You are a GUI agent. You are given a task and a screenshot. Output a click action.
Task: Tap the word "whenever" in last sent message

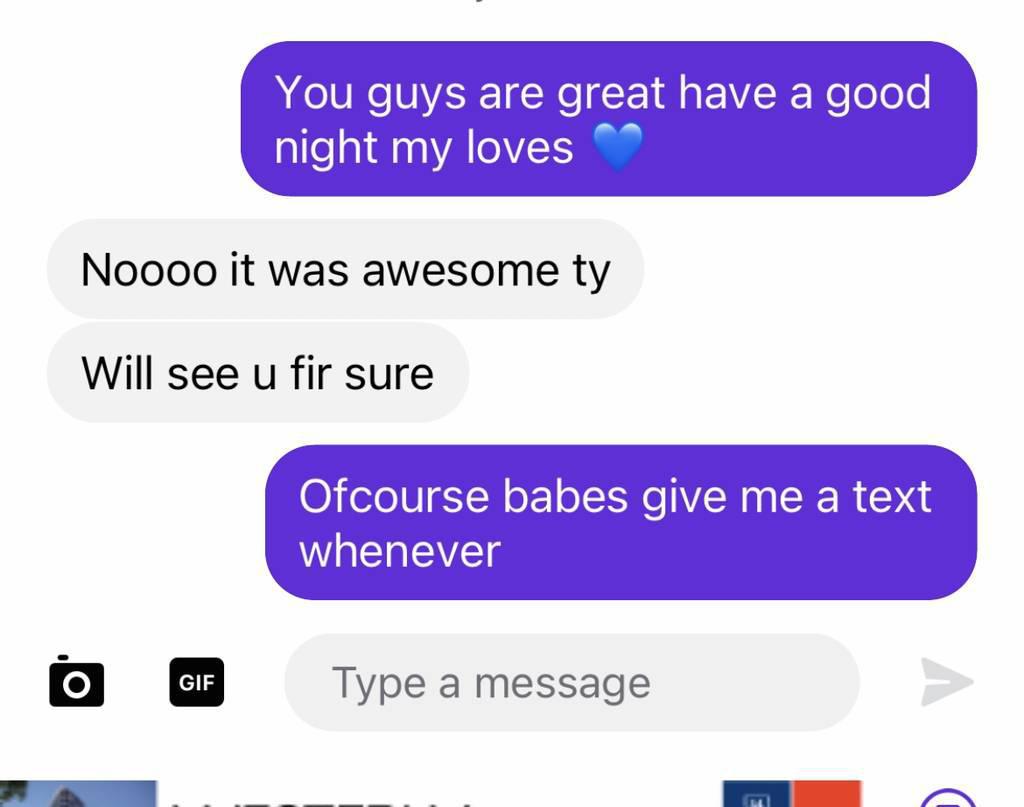[x=400, y=551]
